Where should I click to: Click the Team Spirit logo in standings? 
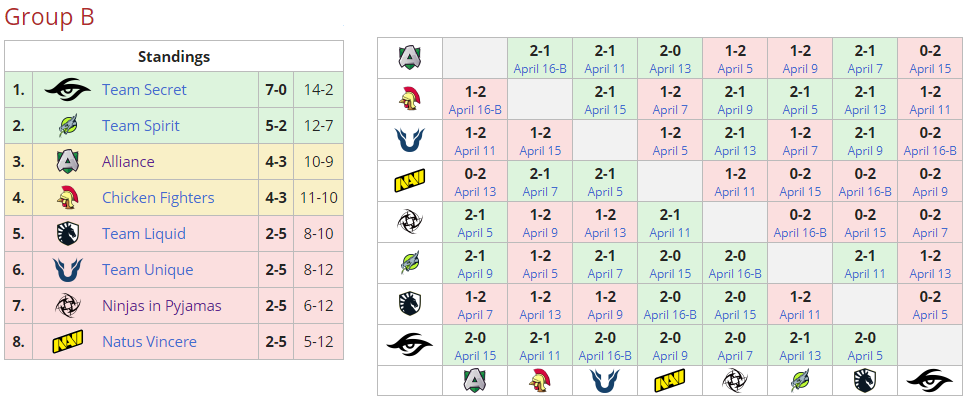67,125
